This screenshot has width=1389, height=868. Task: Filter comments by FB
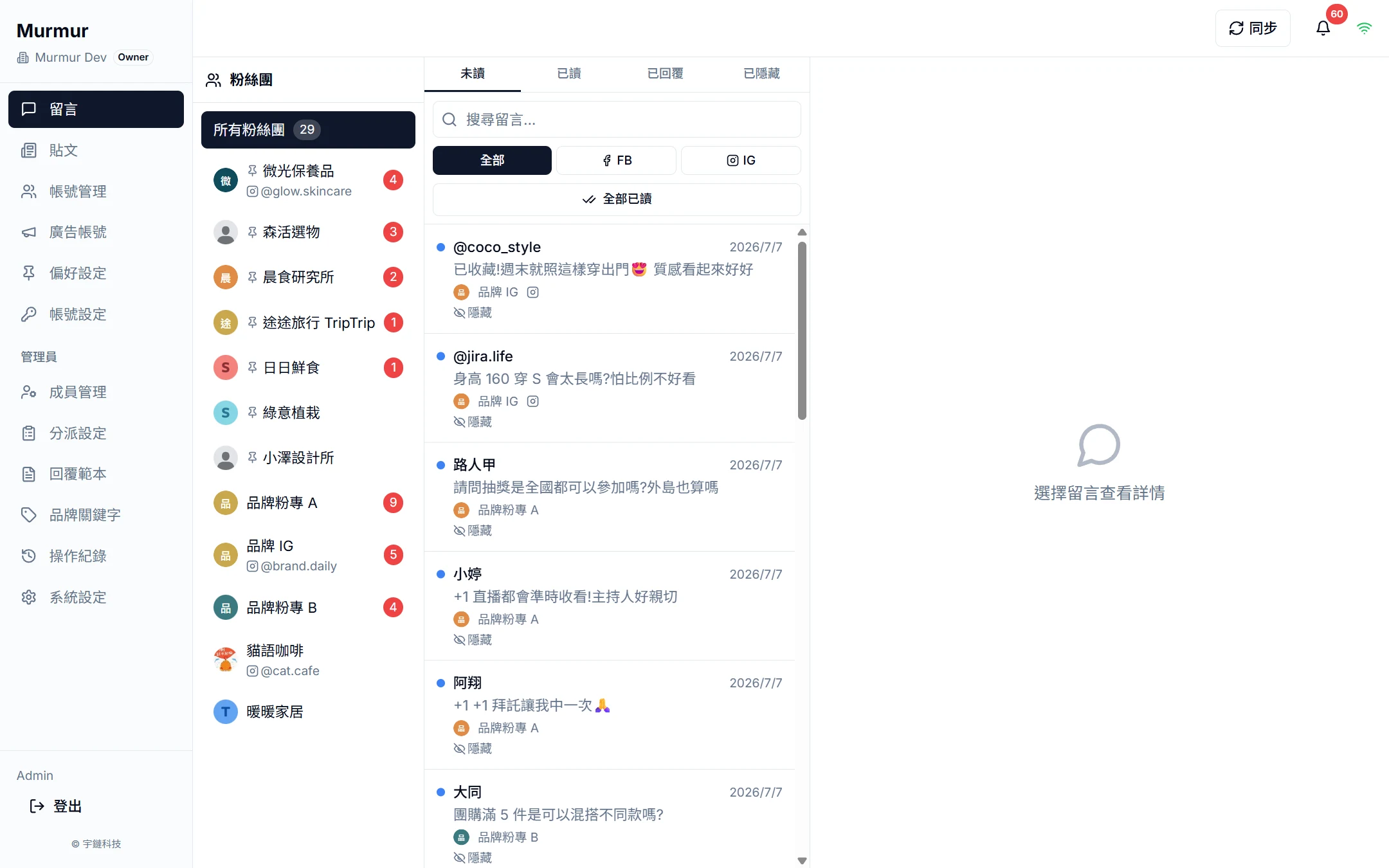[x=616, y=160]
